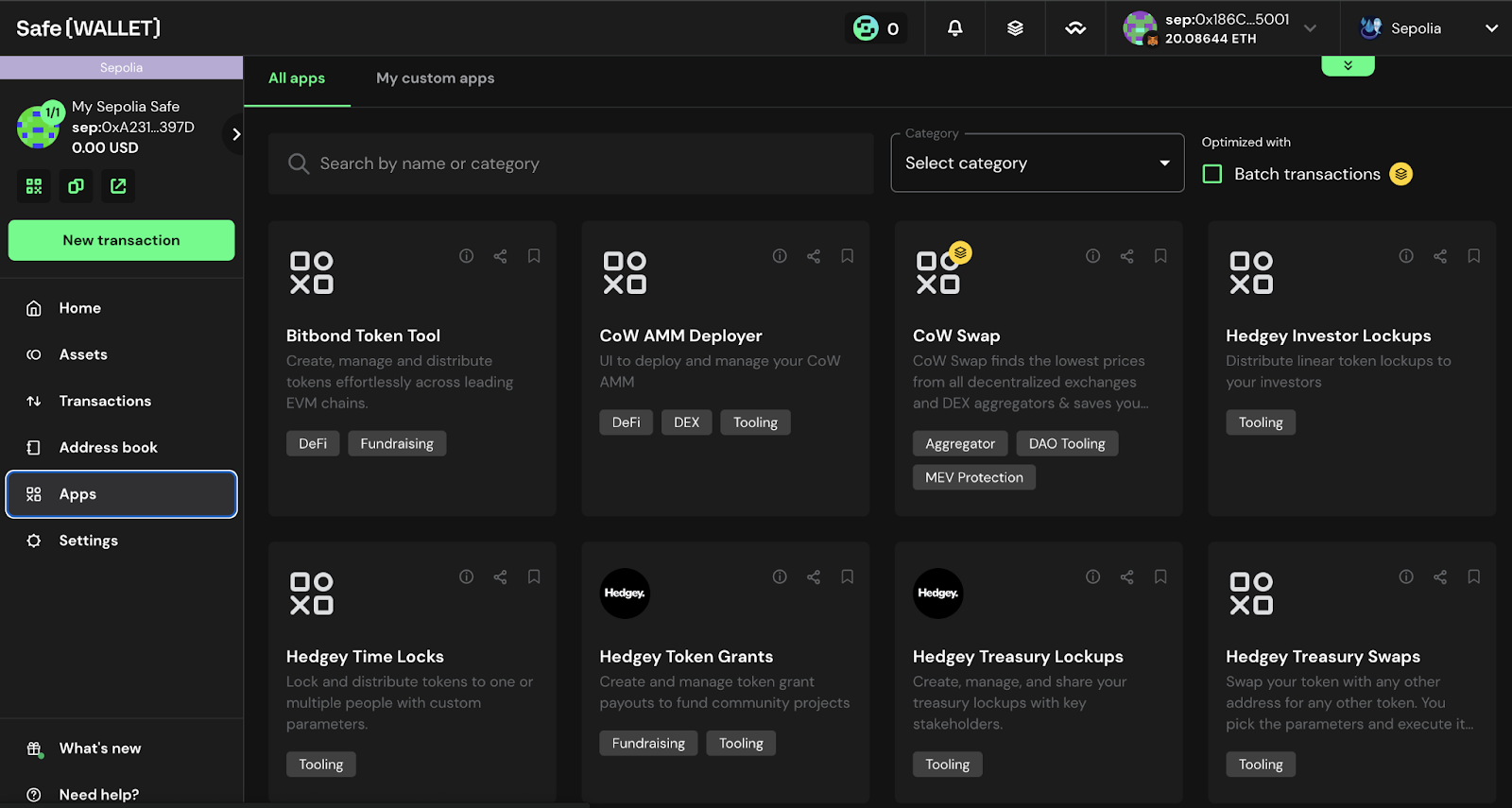Copy the Safe address
The image size is (1512, 808).
pyautogui.click(x=76, y=186)
